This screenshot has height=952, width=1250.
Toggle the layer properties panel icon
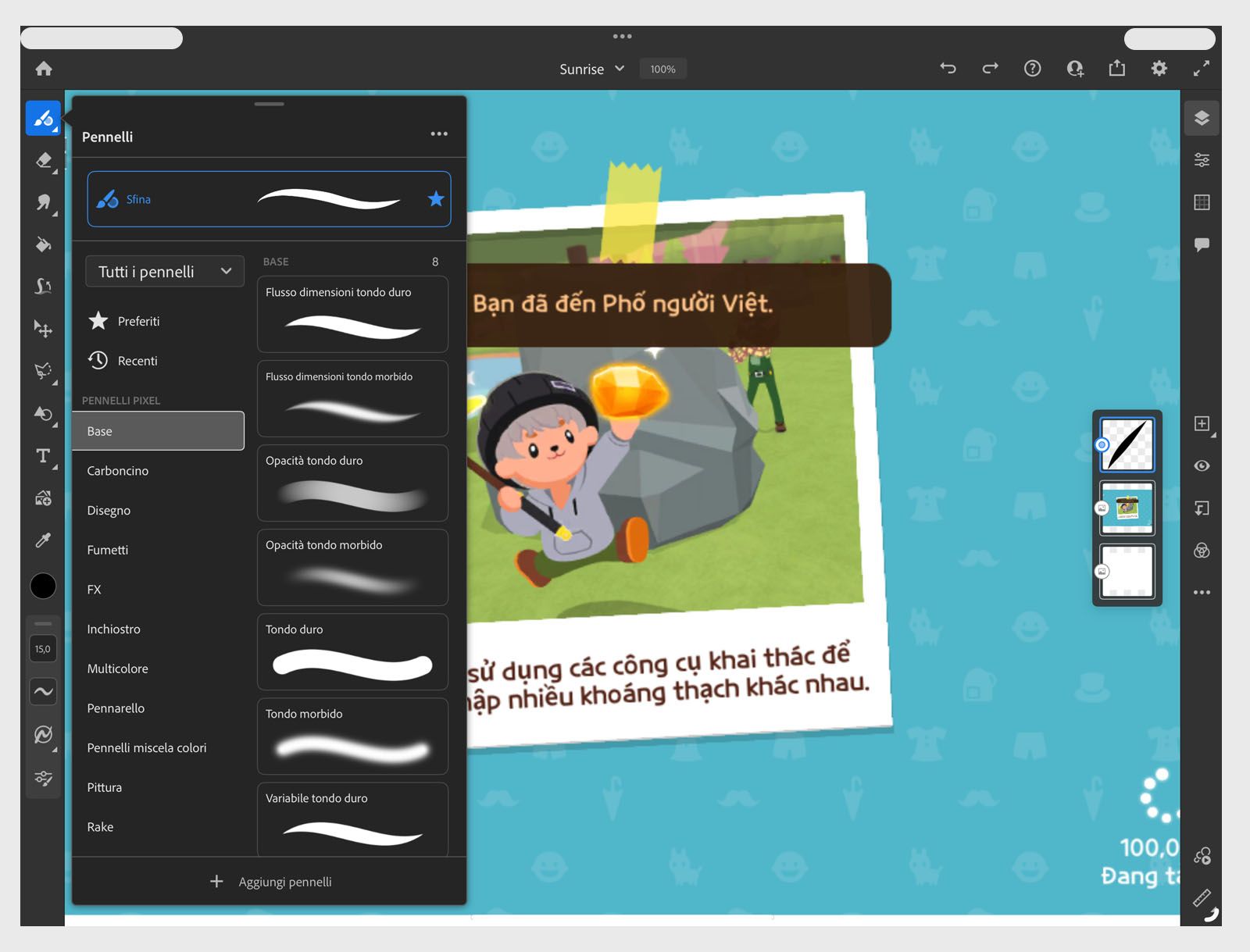pos(1202,160)
